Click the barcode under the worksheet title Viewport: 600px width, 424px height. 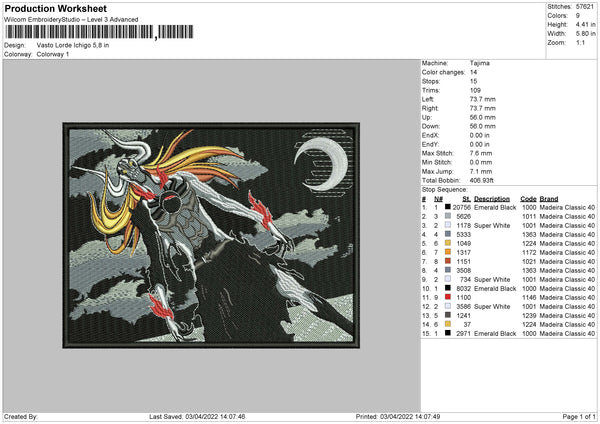click(x=99, y=32)
